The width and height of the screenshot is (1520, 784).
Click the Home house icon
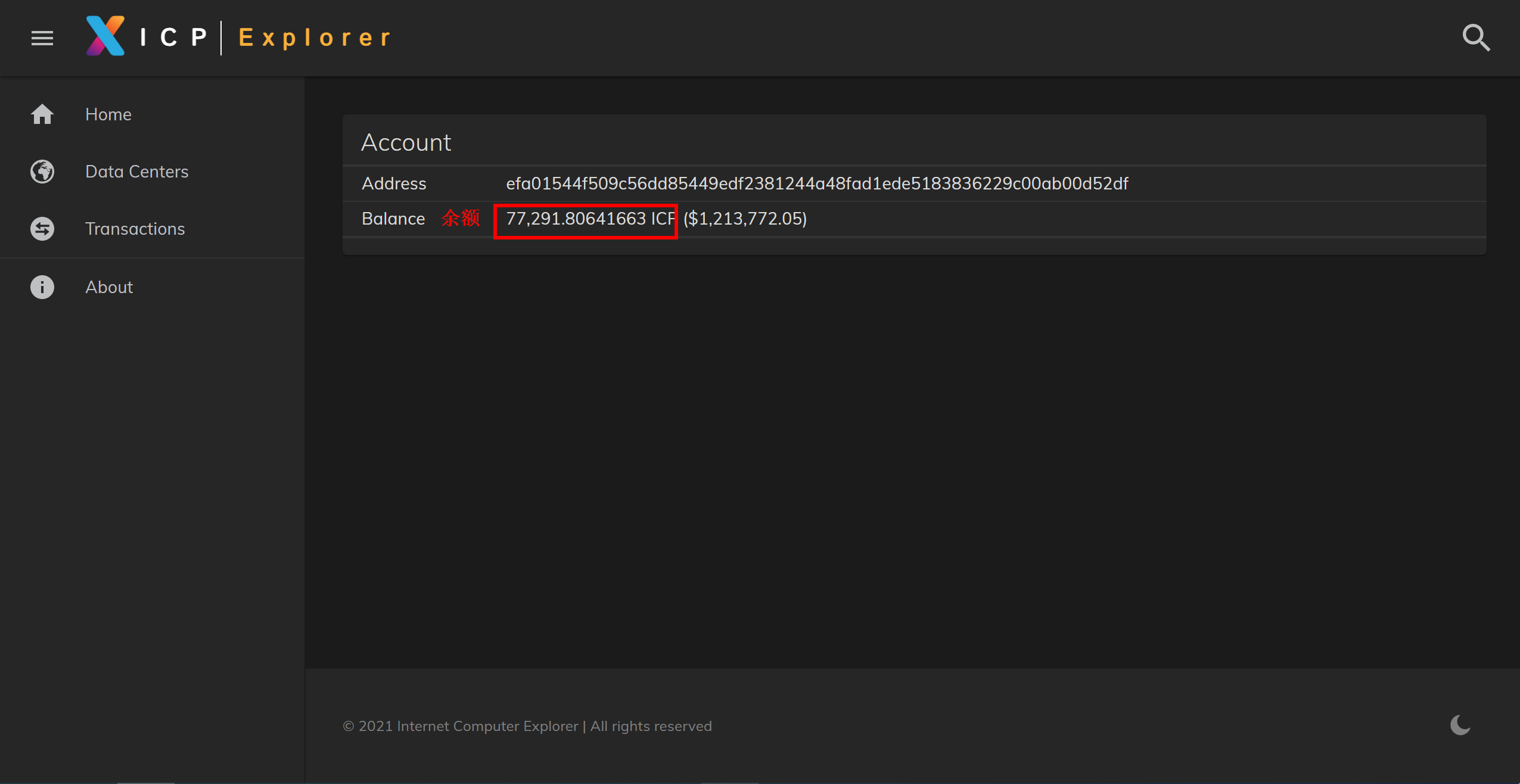click(42, 114)
